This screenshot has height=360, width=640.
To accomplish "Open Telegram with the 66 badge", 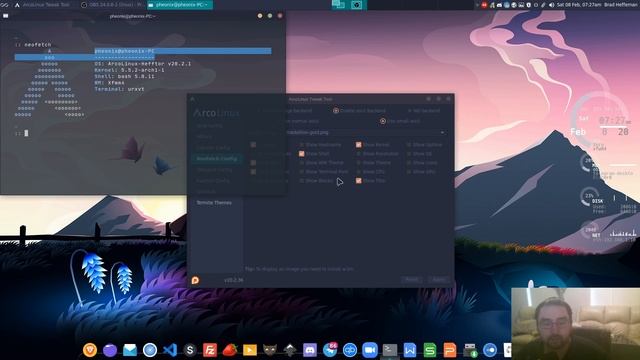I will tap(330, 349).
